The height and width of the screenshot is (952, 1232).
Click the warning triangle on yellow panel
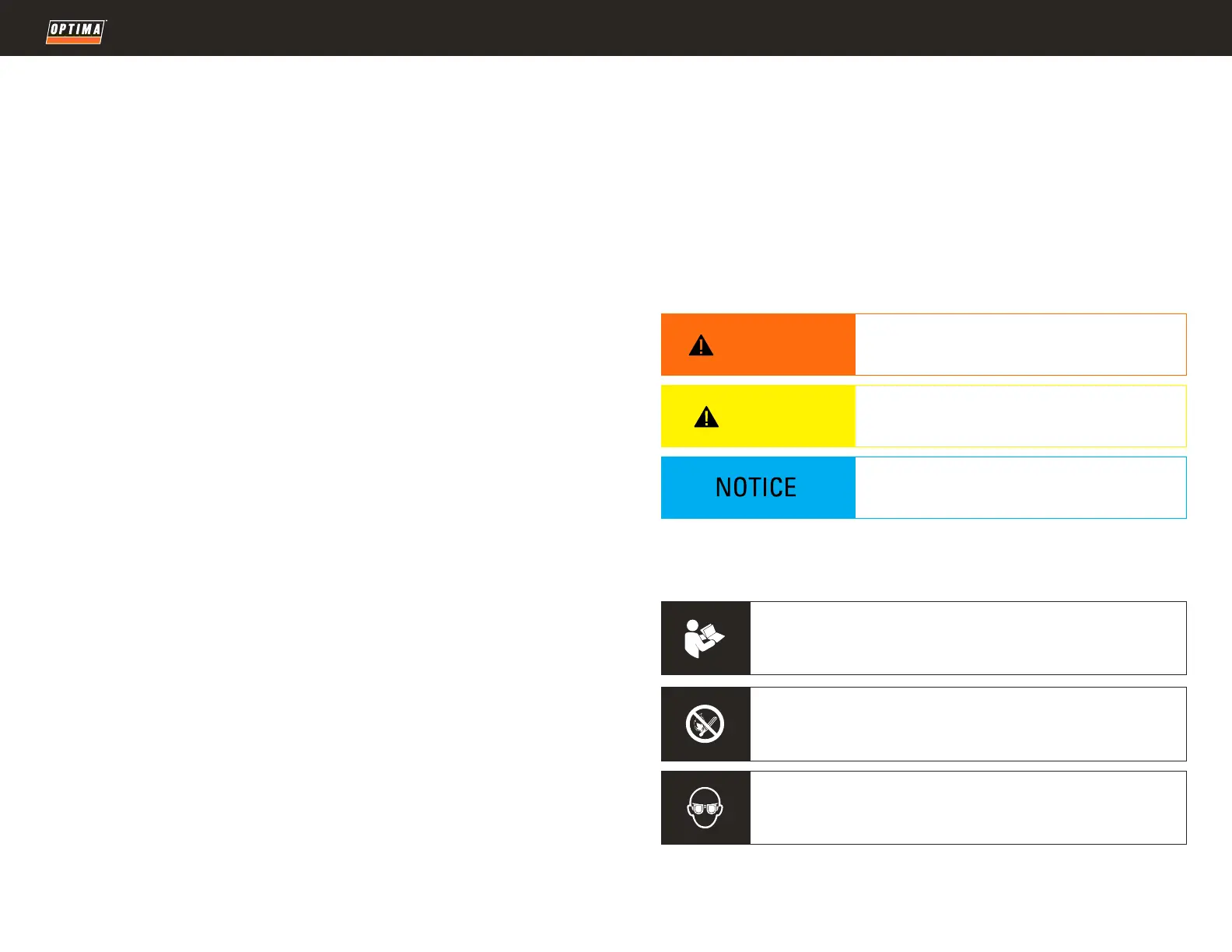[x=706, y=417]
